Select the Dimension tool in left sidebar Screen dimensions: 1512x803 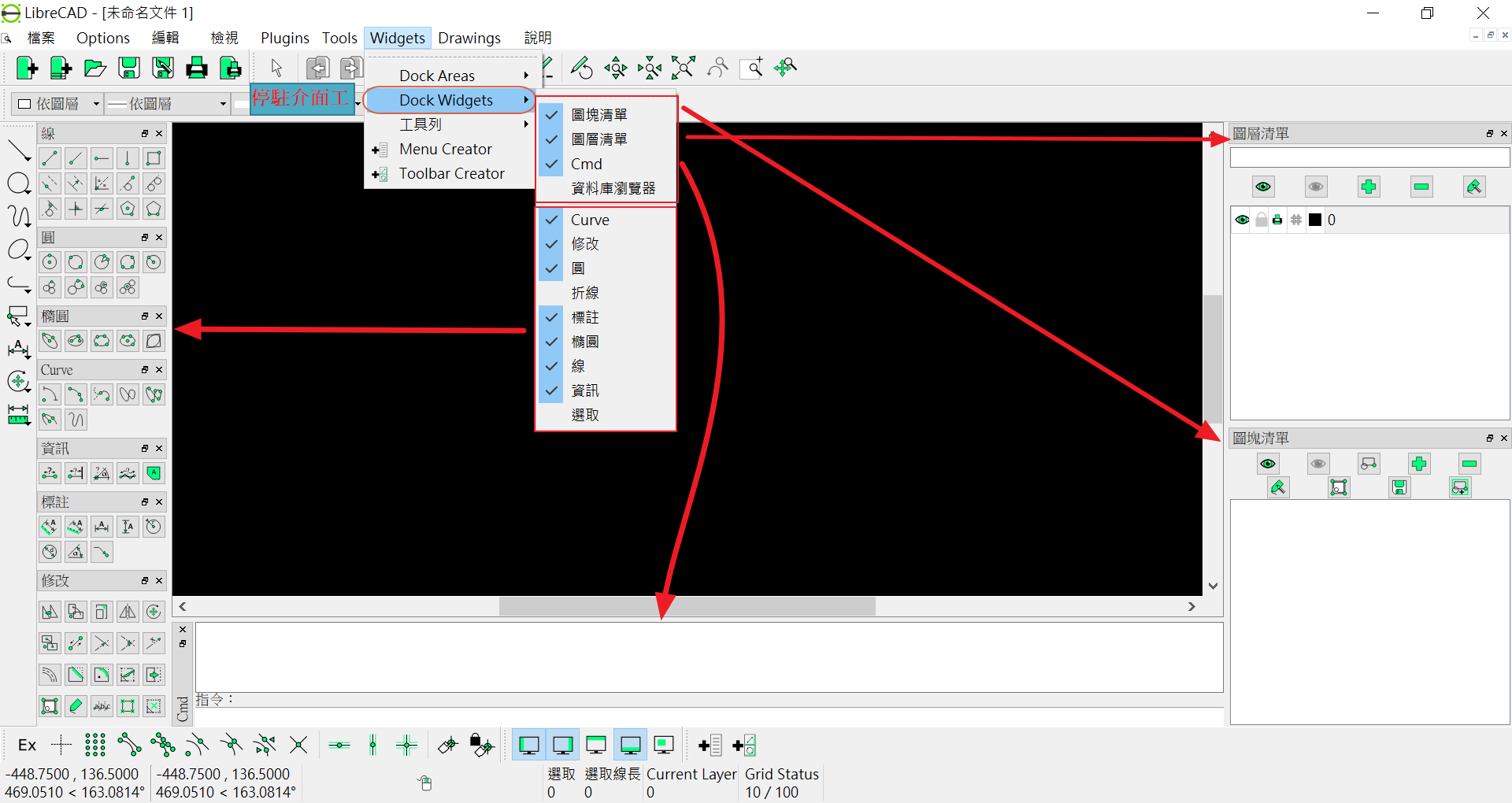point(19,349)
